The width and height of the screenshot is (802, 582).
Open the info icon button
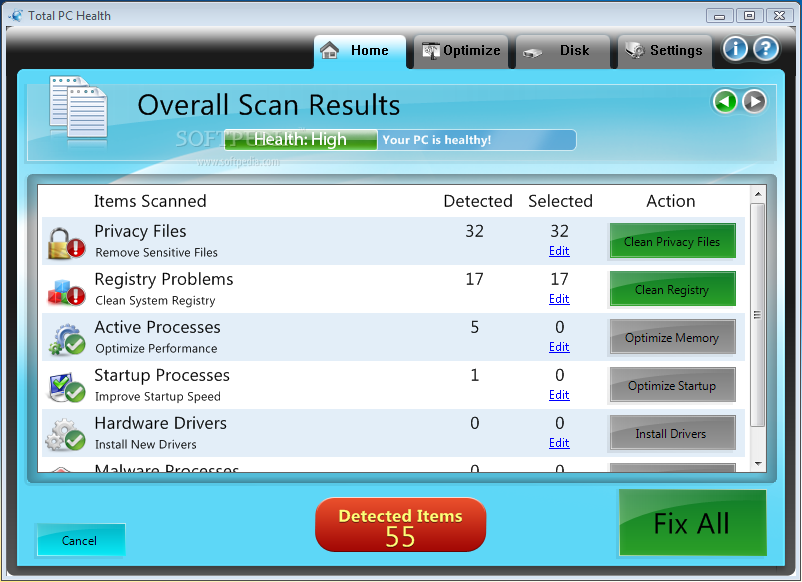click(x=735, y=49)
